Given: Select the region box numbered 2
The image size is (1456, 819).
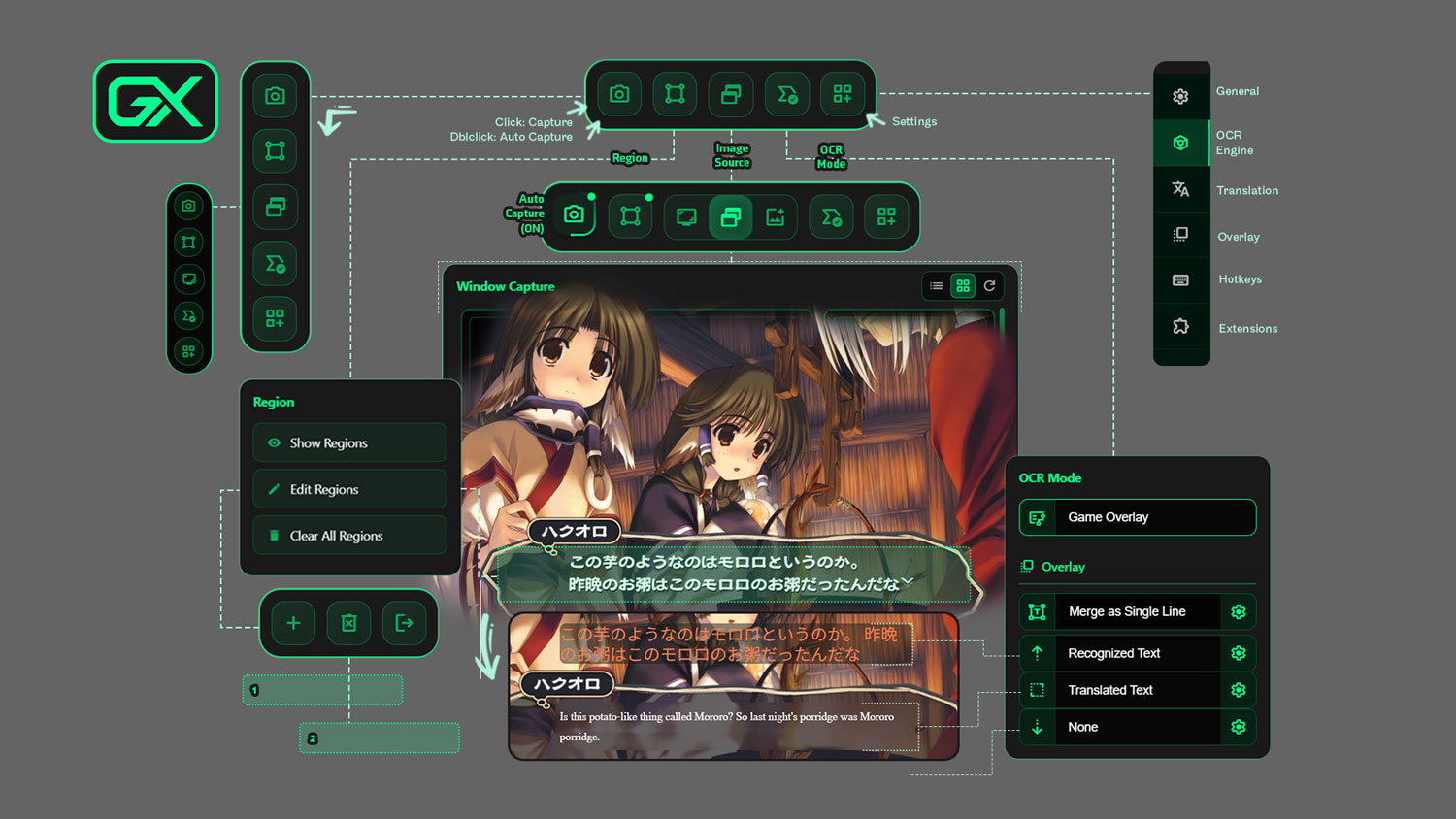Looking at the screenshot, I should point(380,738).
